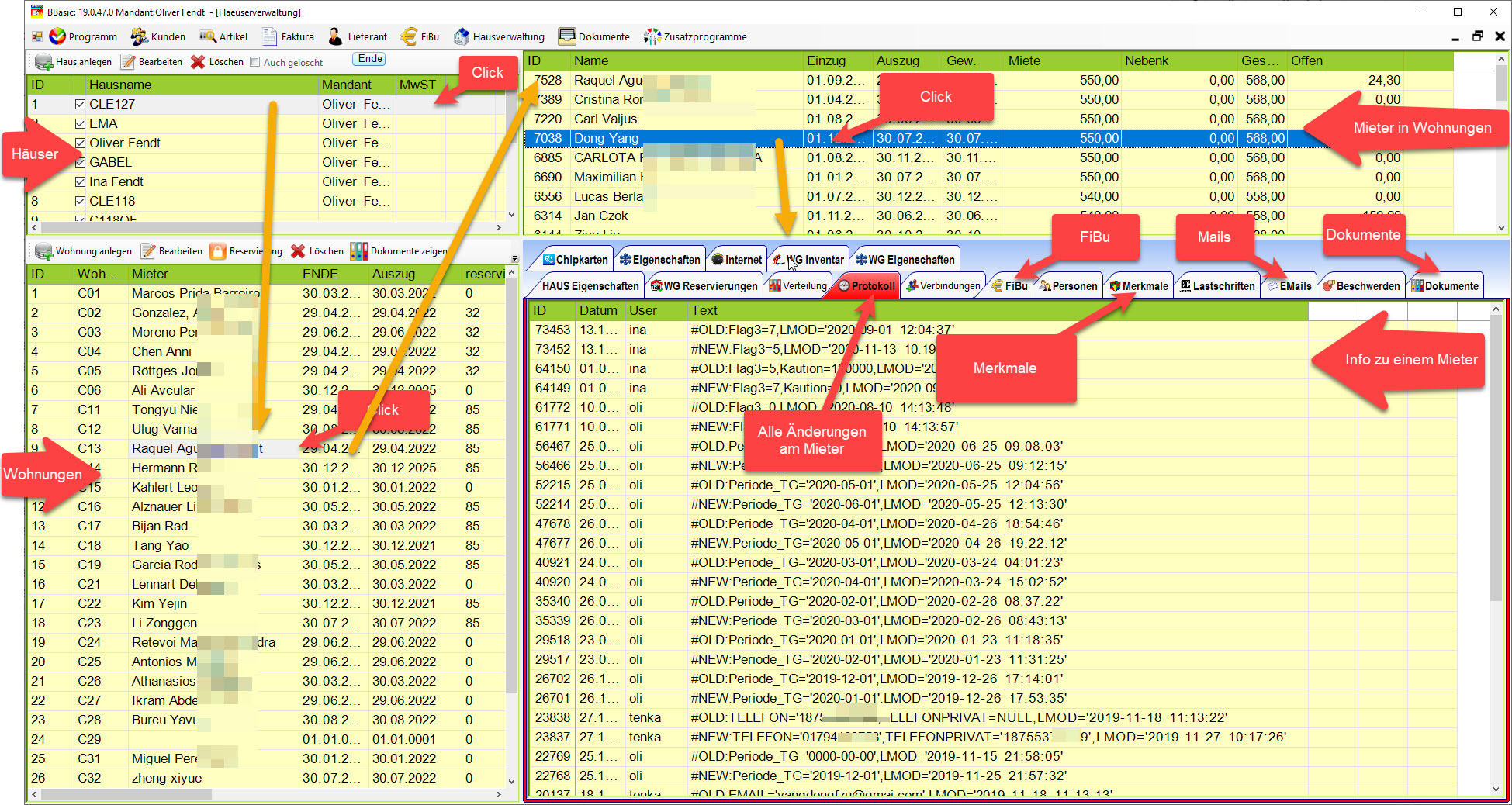This screenshot has height=805, width=1512.
Task: Click the Mandant column header
Action: coord(356,85)
